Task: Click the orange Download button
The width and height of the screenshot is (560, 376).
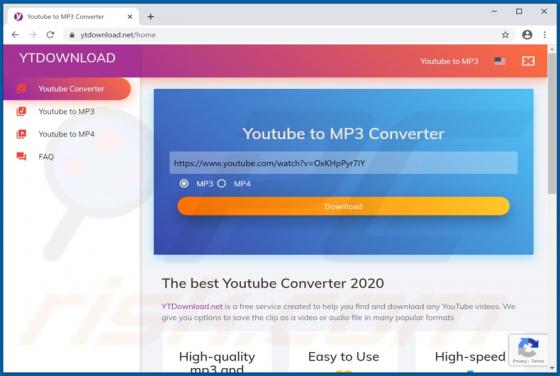Action: 343,206
